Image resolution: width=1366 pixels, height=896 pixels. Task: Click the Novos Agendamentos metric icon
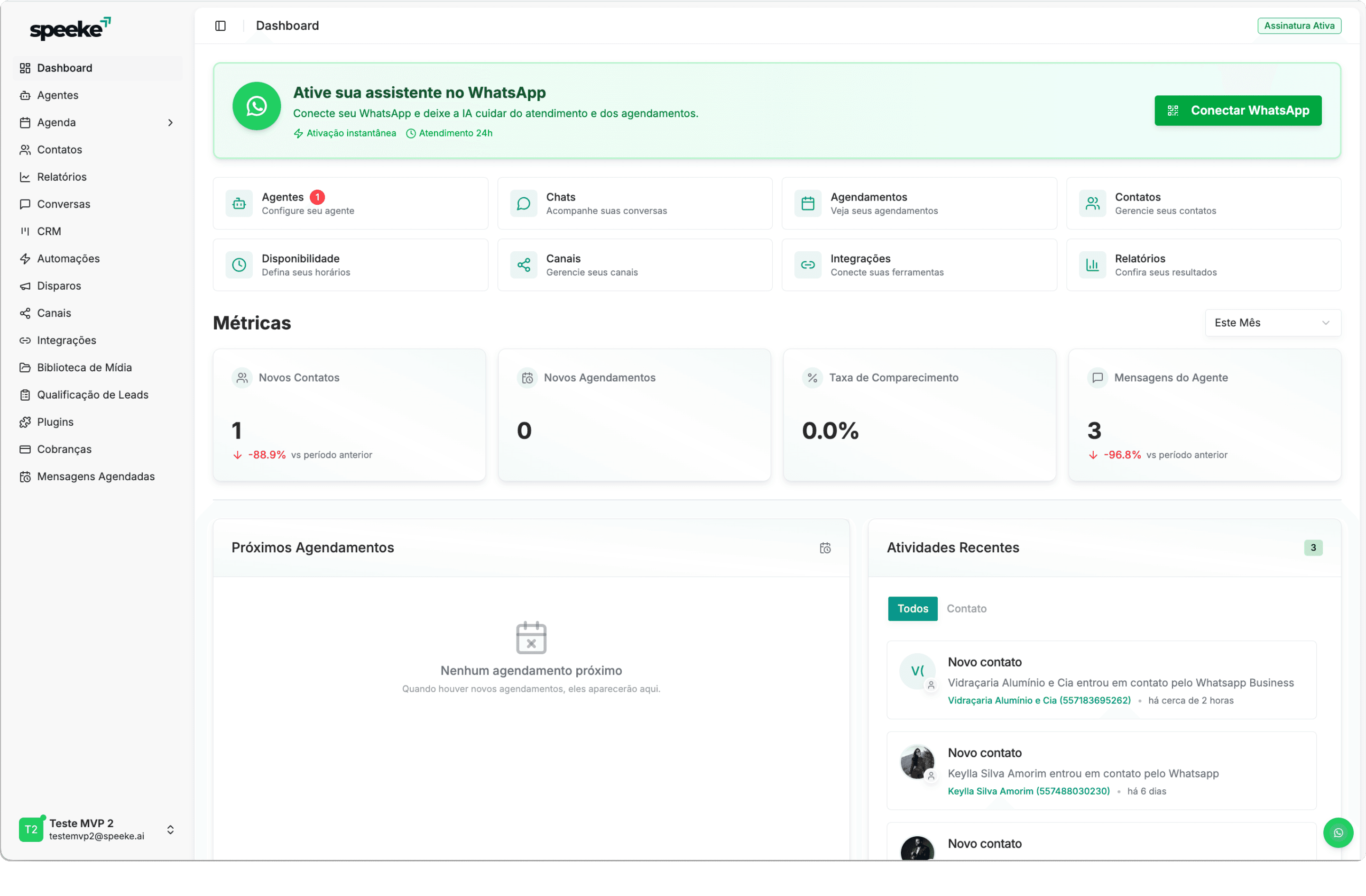(527, 378)
